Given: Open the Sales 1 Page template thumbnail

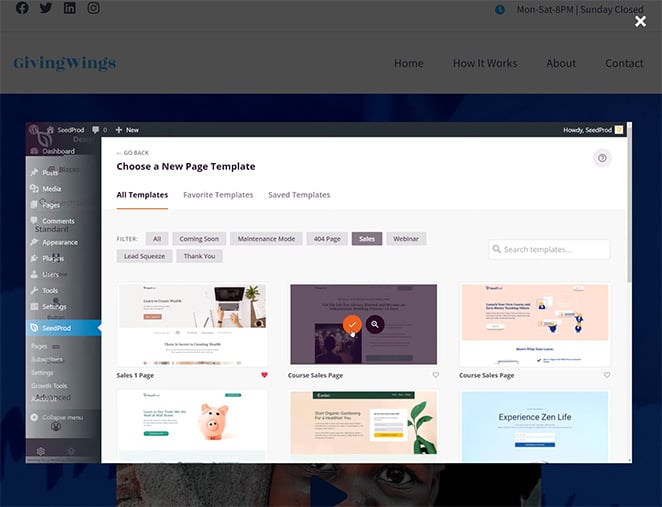Looking at the screenshot, I should (x=192, y=324).
